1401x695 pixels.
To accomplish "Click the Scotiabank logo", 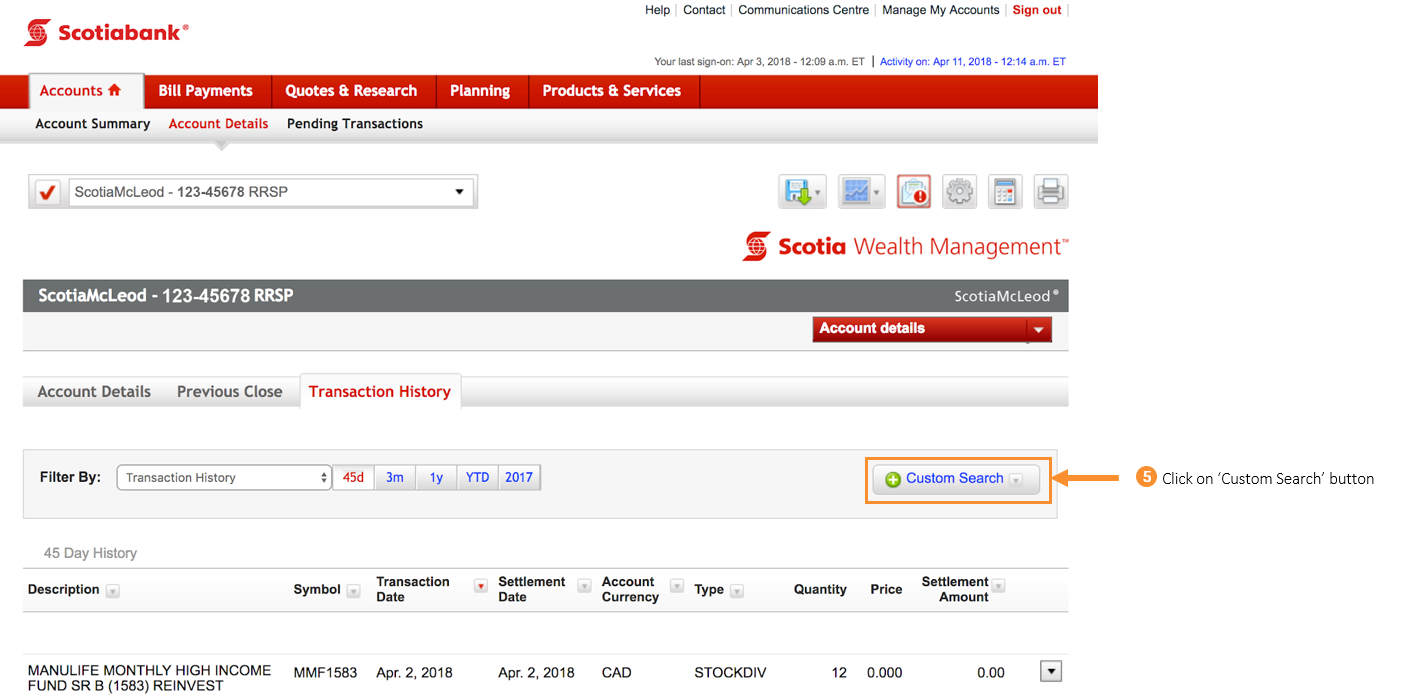I will (x=105, y=31).
